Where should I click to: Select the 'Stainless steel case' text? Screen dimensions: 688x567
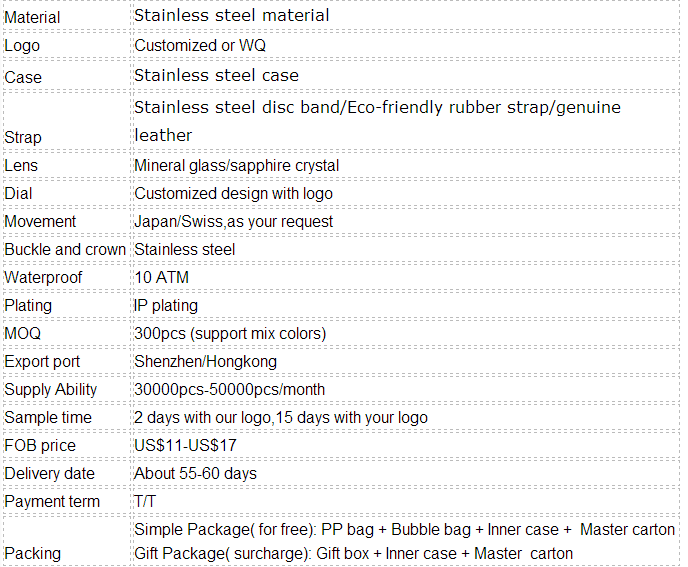[x=216, y=75]
